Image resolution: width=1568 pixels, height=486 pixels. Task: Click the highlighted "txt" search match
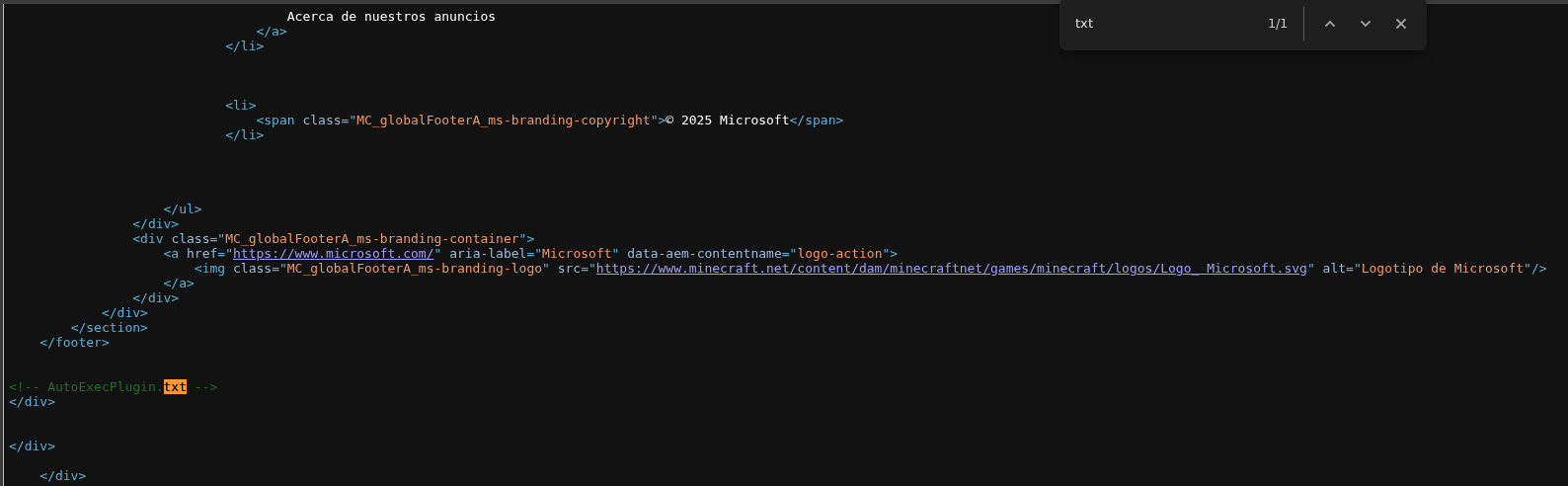[x=175, y=387]
